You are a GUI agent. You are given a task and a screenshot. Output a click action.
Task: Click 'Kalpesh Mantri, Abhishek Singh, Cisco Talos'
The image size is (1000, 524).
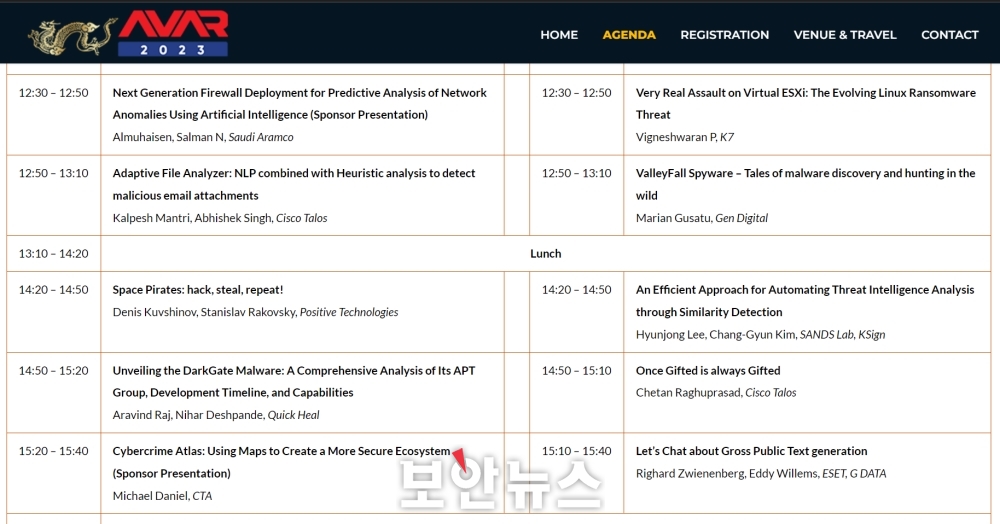click(x=219, y=218)
